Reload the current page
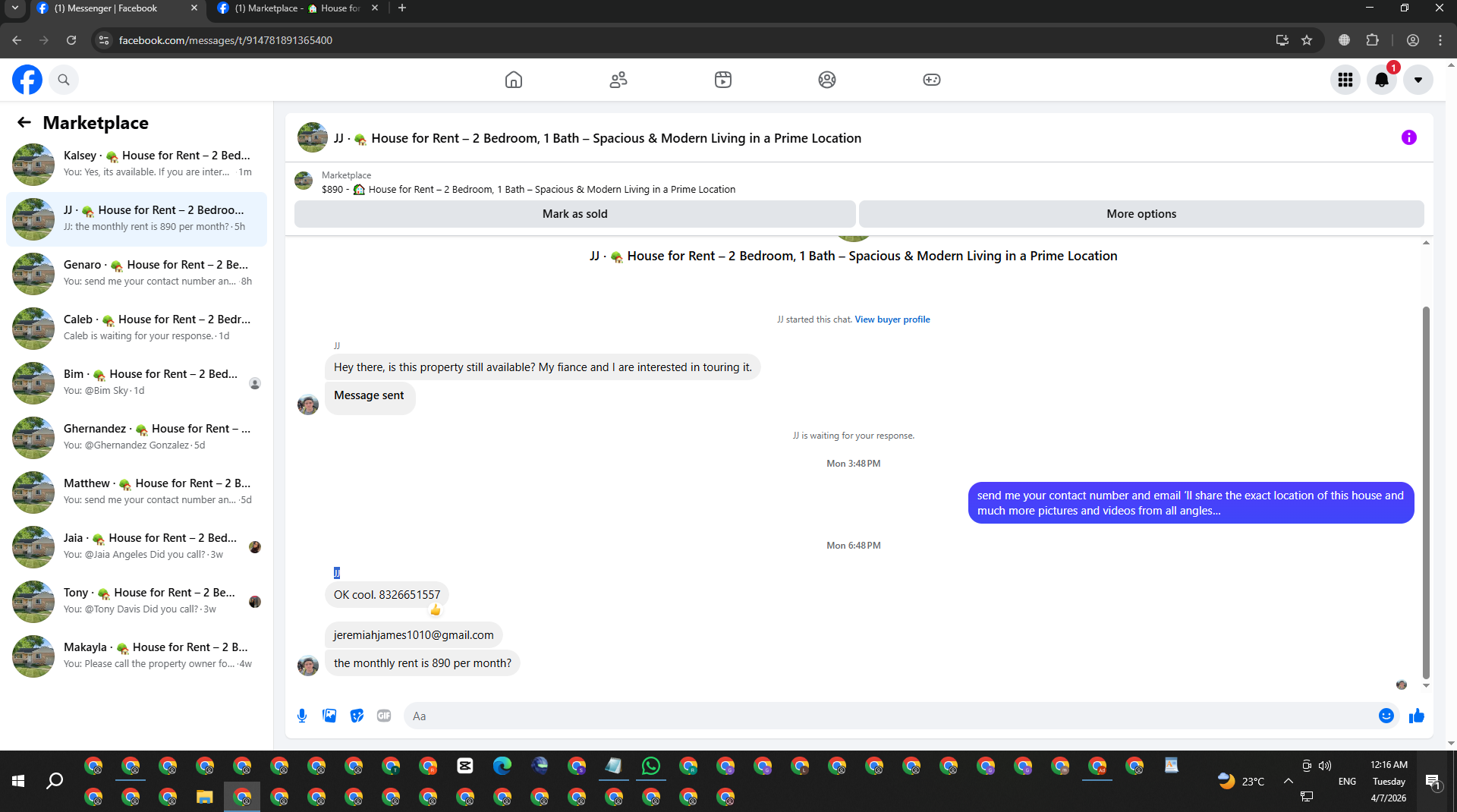Screen dimensions: 1457x812 [x=71, y=40]
